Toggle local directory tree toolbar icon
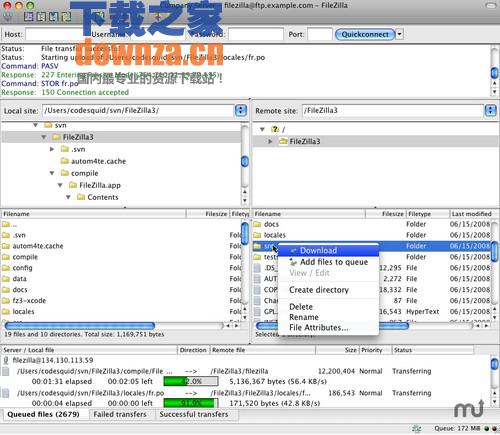This screenshot has height=435, width=500. tap(41, 17)
